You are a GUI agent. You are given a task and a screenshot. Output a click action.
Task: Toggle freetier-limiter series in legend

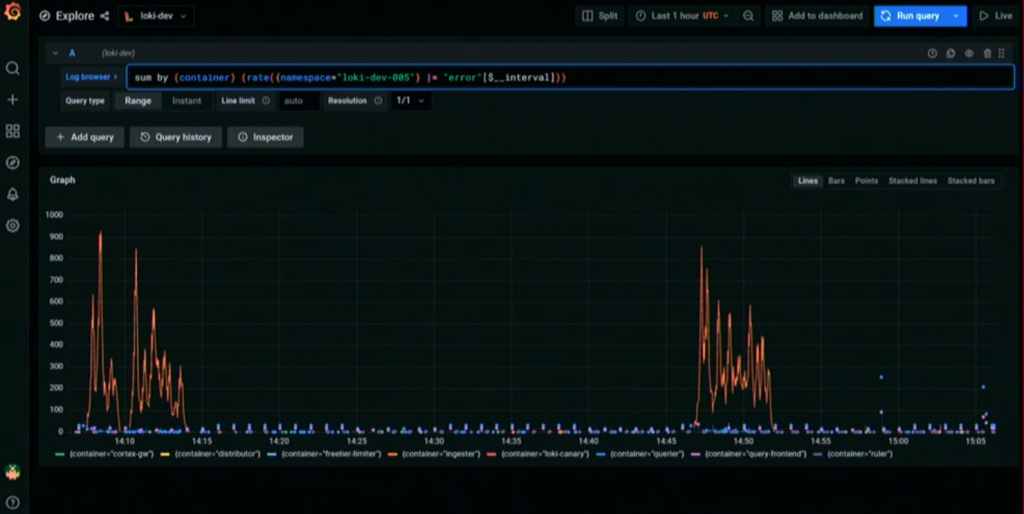331,454
